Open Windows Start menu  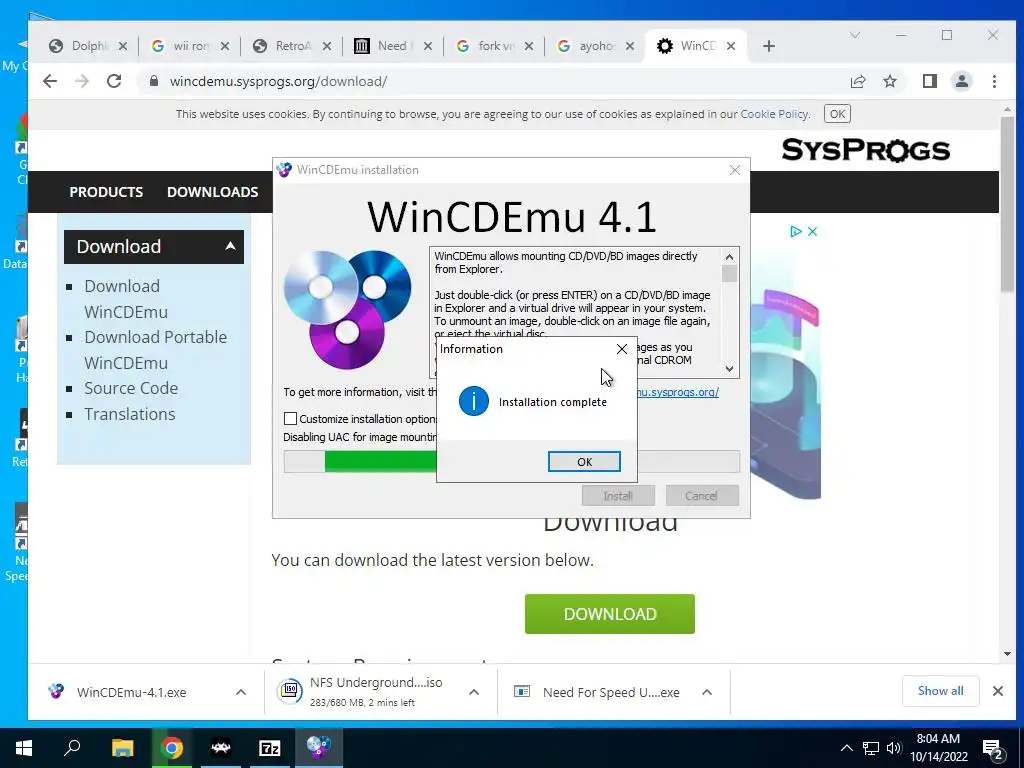coord(24,748)
